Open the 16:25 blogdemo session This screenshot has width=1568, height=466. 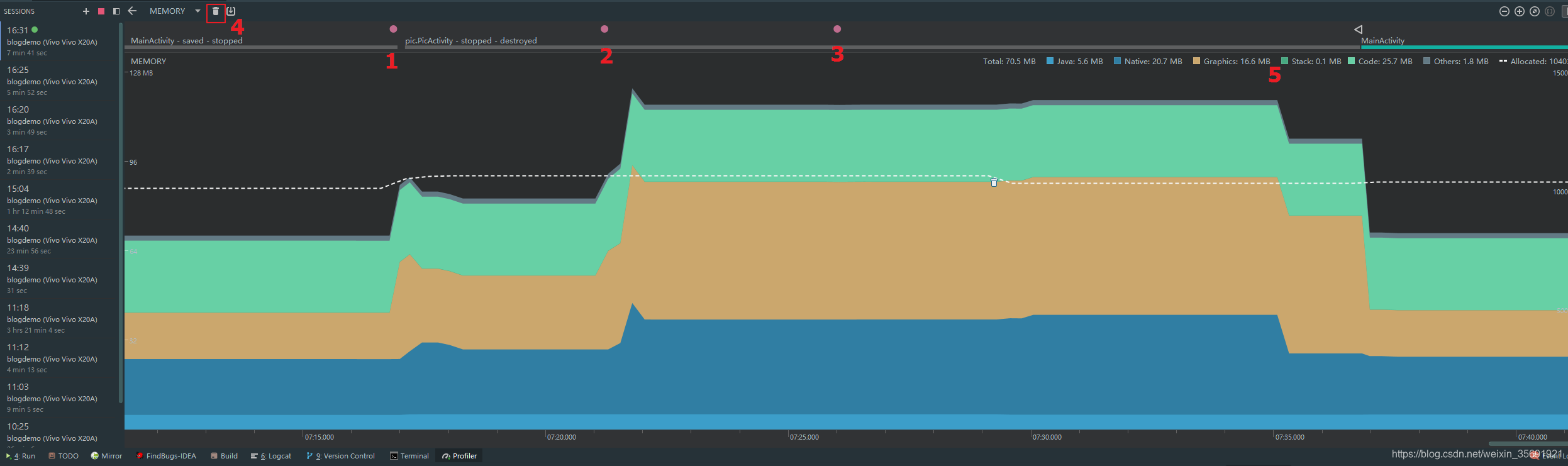[60, 80]
